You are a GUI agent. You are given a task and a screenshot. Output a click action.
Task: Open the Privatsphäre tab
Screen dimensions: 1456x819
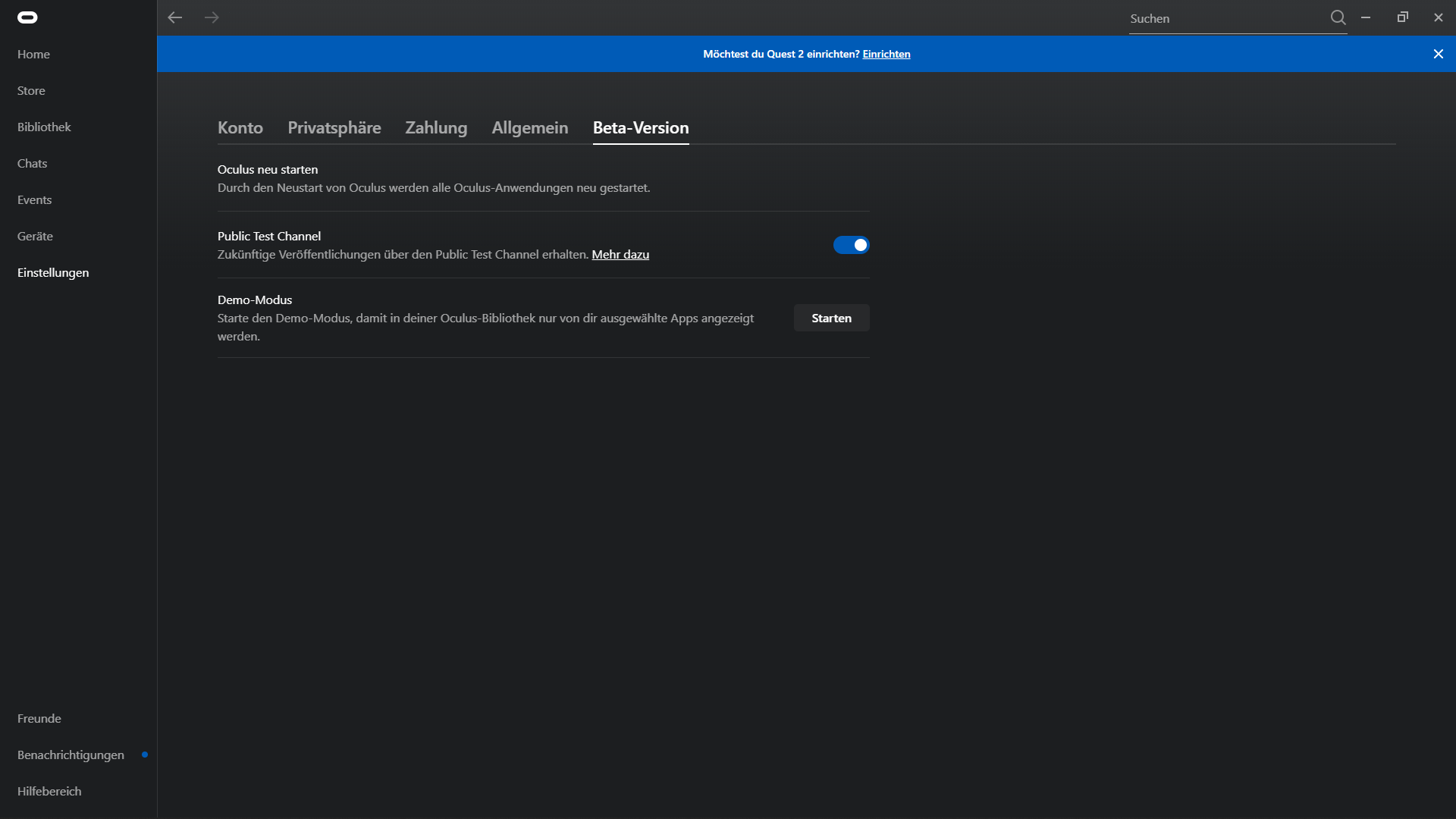point(334,127)
